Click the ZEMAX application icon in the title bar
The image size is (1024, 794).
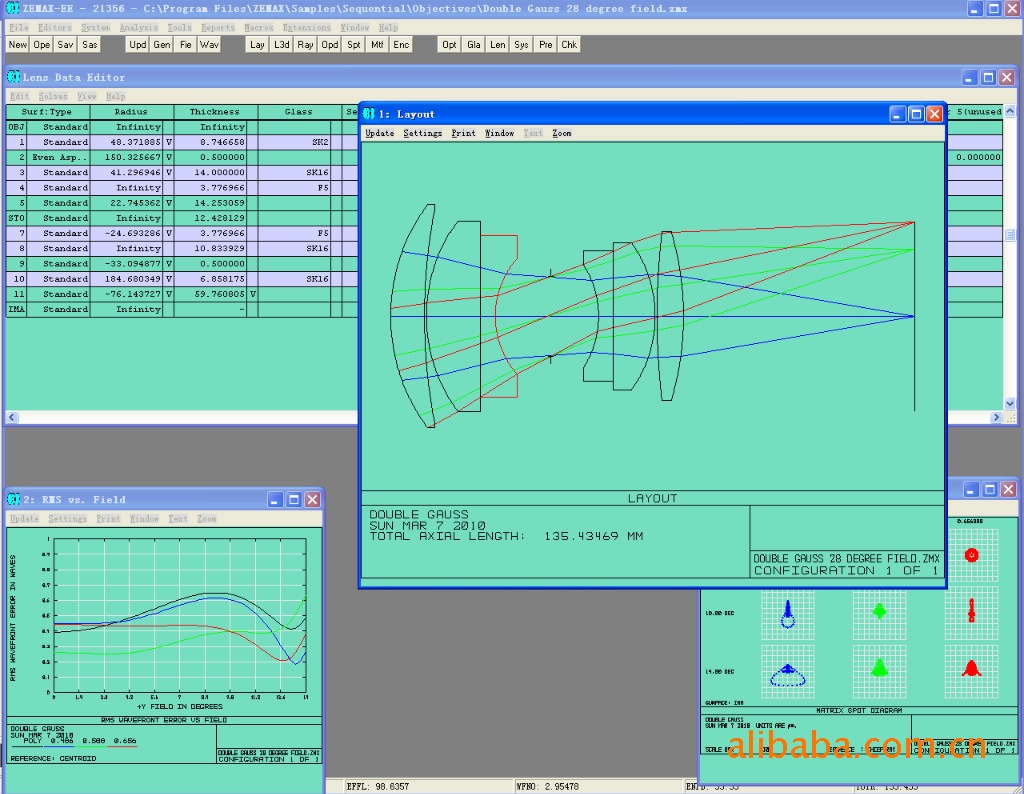click(x=12, y=8)
